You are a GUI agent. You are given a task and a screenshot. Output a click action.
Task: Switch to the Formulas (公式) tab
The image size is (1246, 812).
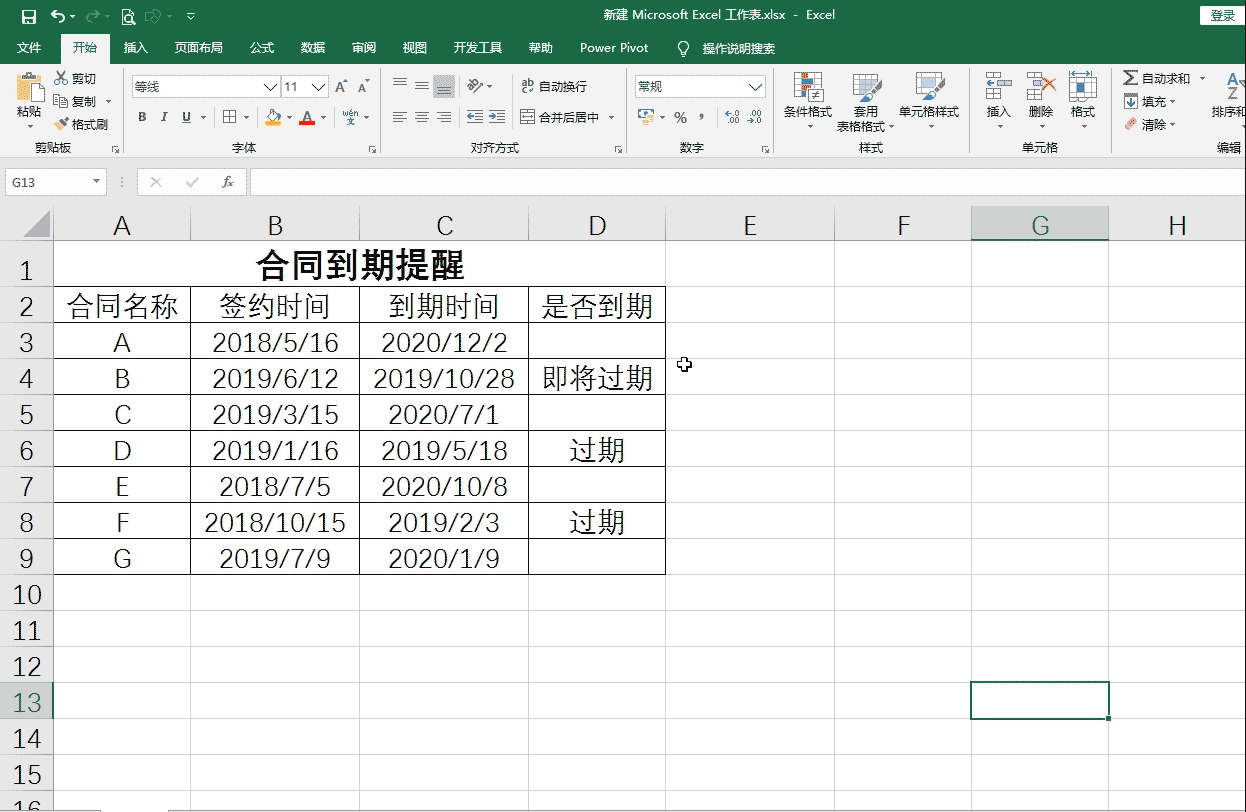262,48
